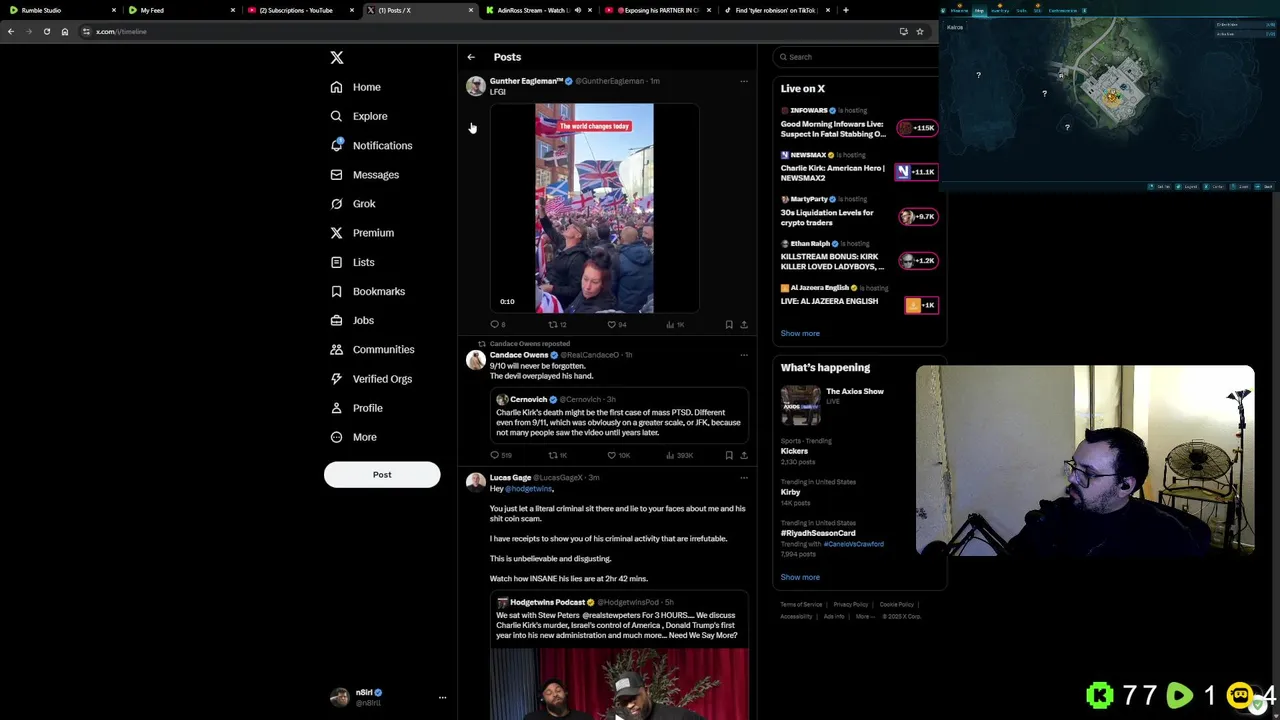The width and height of the screenshot is (1280, 720).
Task: Reload the page in browser toolbar
Action: click(46, 31)
